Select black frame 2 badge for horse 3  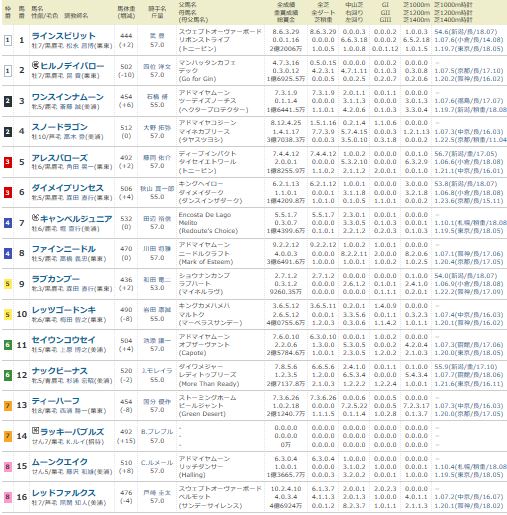(x=8, y=101)
